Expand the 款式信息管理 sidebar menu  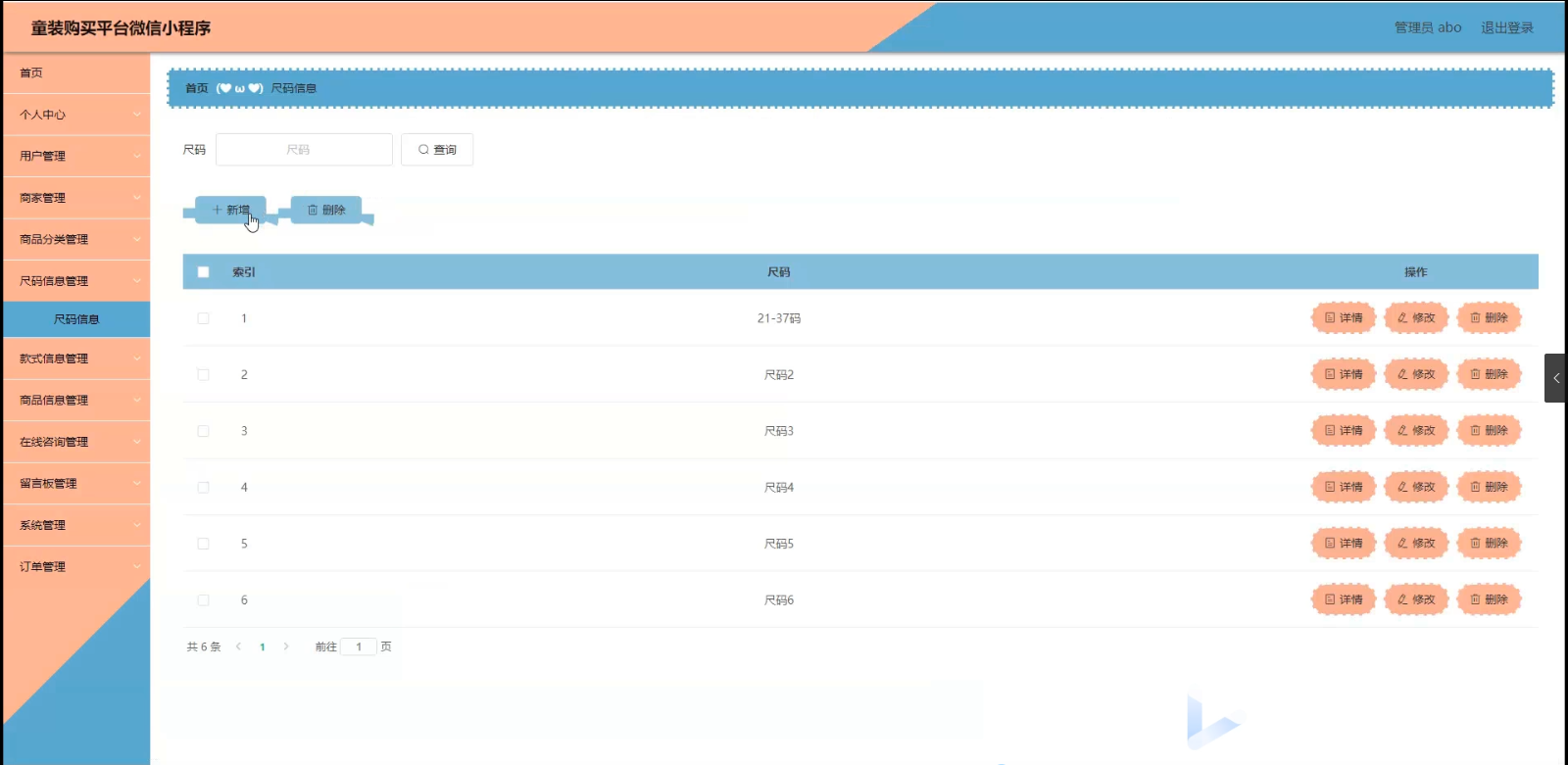[76, 359]
